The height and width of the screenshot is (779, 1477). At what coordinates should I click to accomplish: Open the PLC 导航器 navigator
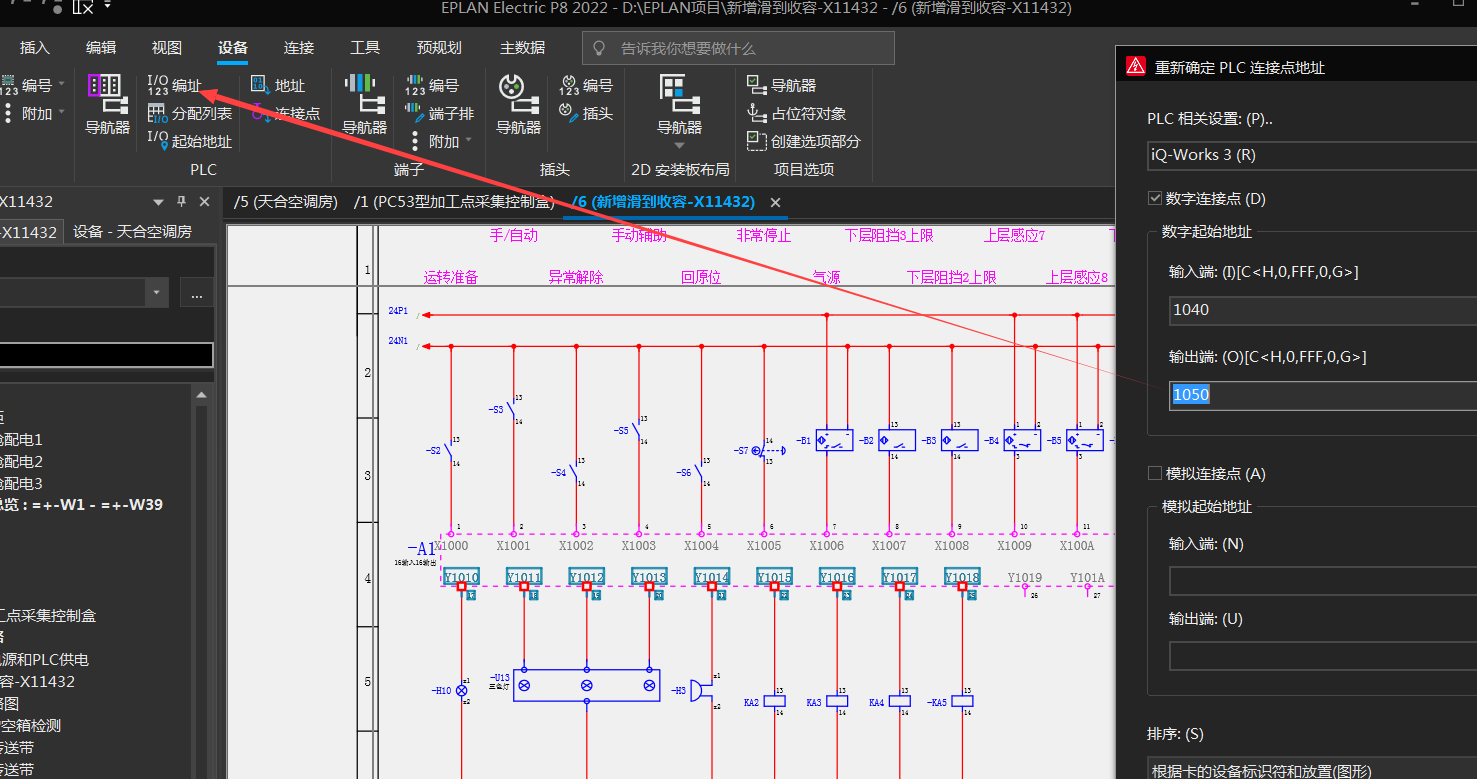point(107,104)
